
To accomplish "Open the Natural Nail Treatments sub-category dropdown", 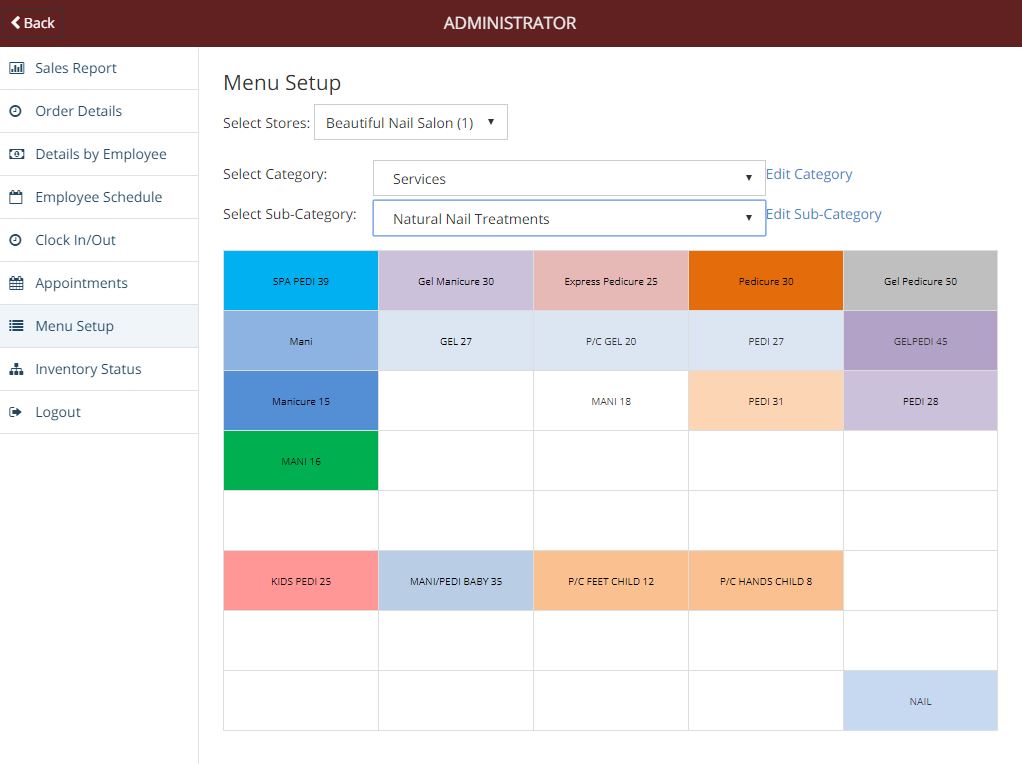I will pyautogui.click(x=569, y=218).
